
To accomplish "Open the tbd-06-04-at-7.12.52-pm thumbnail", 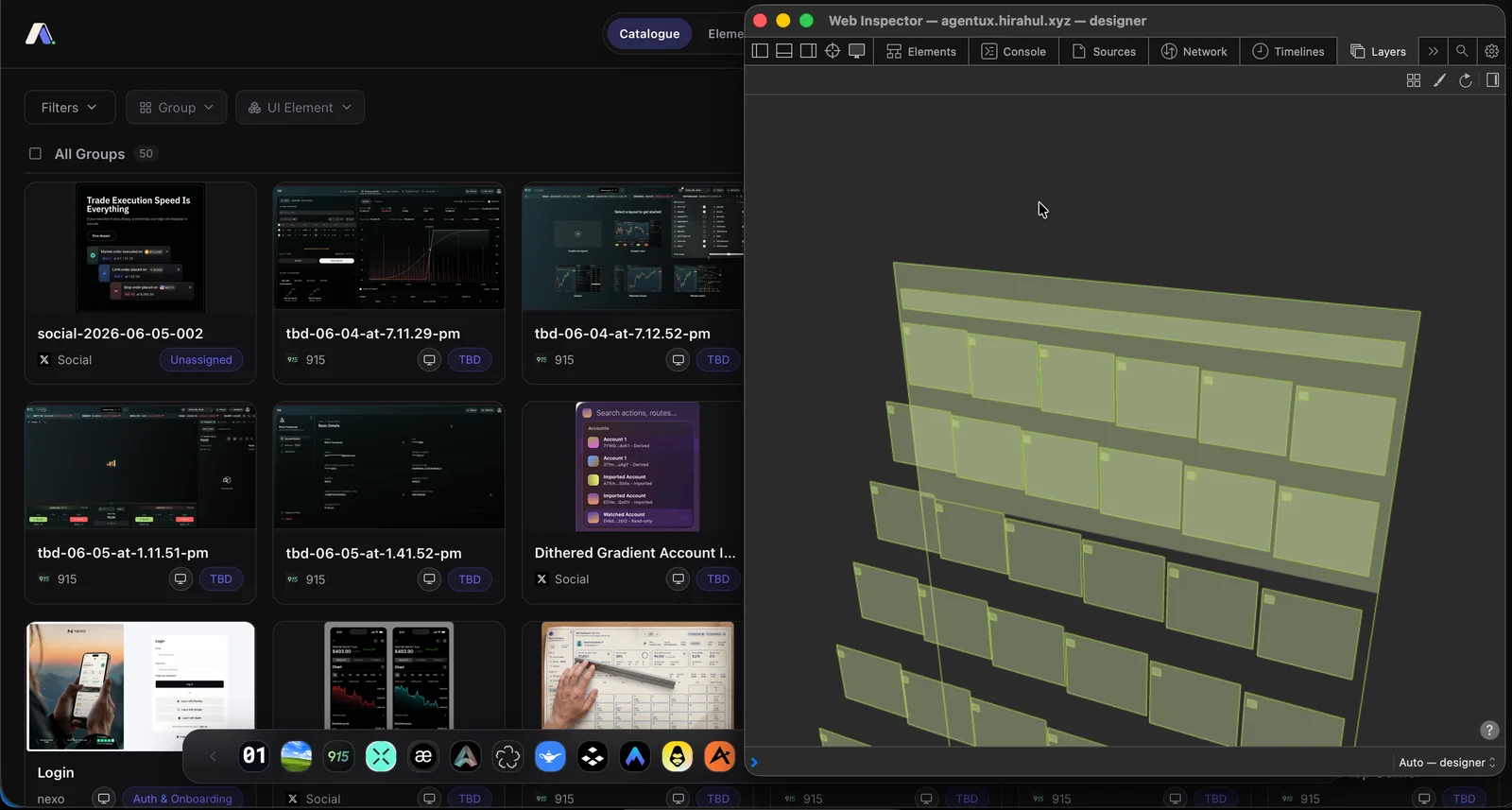I will click(633, 247).
